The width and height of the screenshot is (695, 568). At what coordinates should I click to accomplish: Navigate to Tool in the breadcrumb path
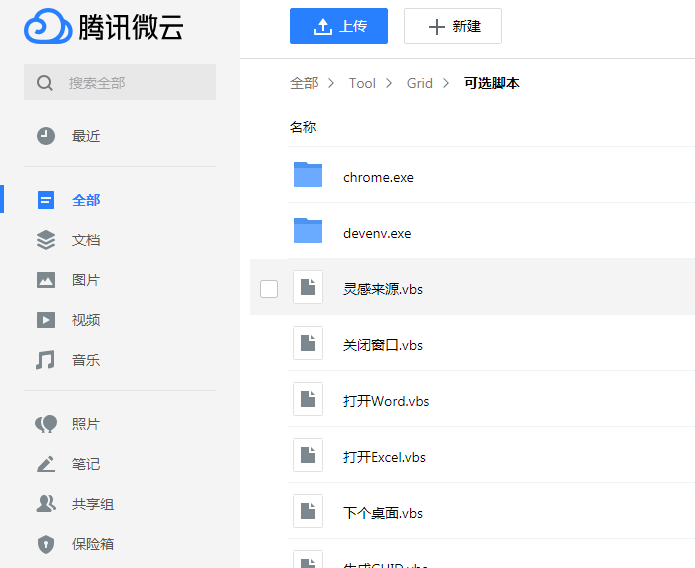coord(362,83)
